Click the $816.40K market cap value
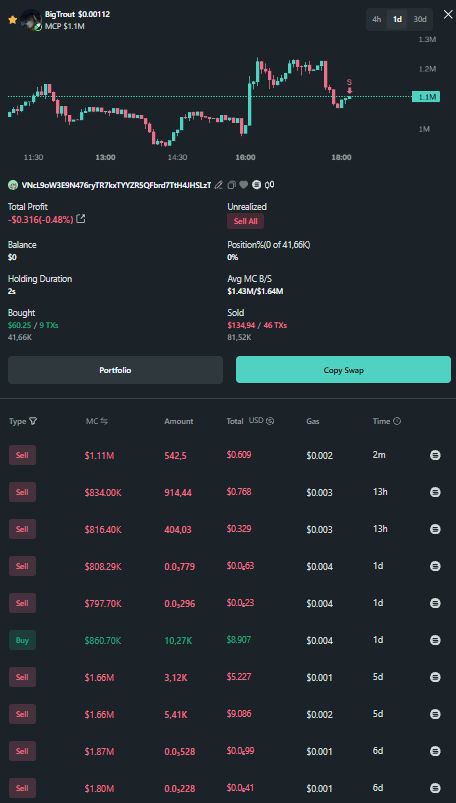Screen dimensions: 456x803 pos(103,529)
